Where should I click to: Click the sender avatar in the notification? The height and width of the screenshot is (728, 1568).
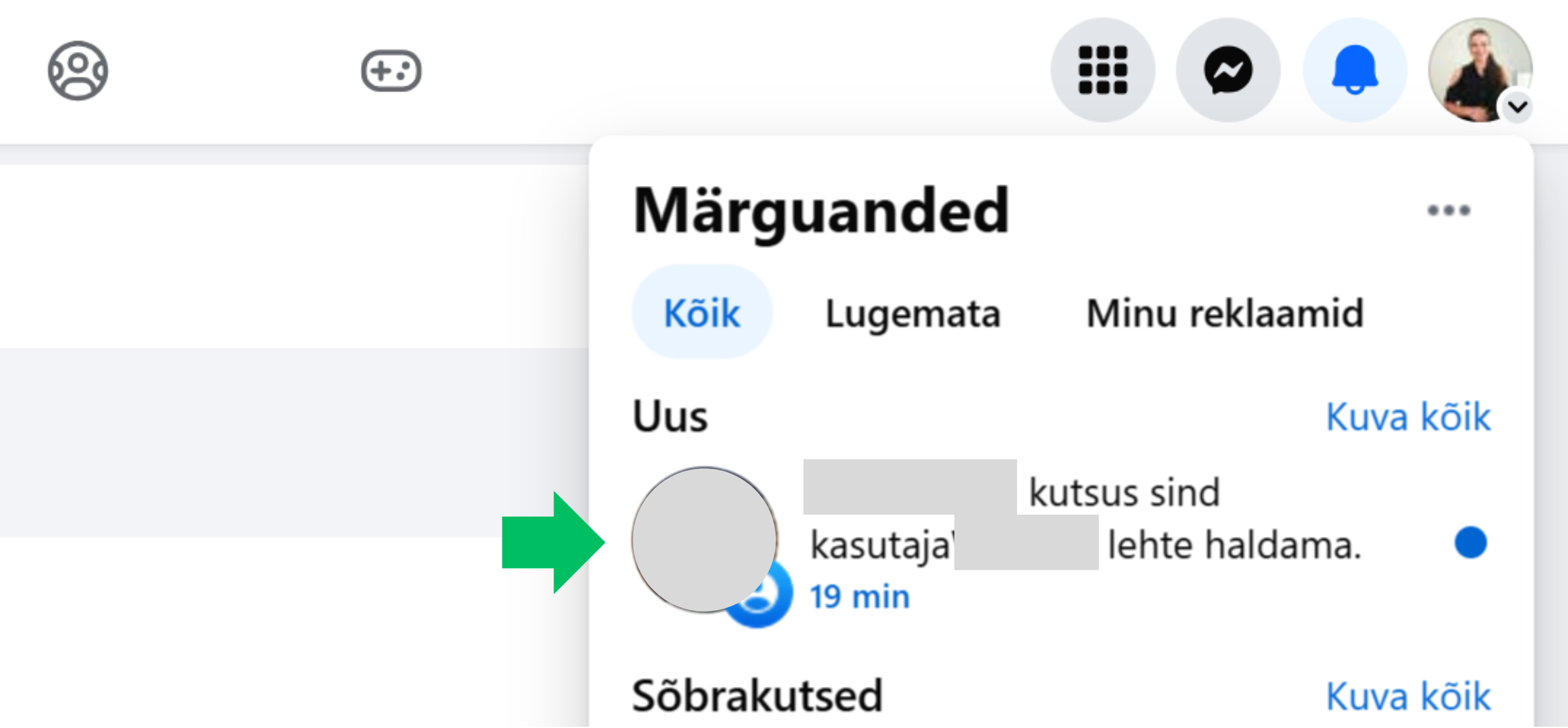(704, 539)
